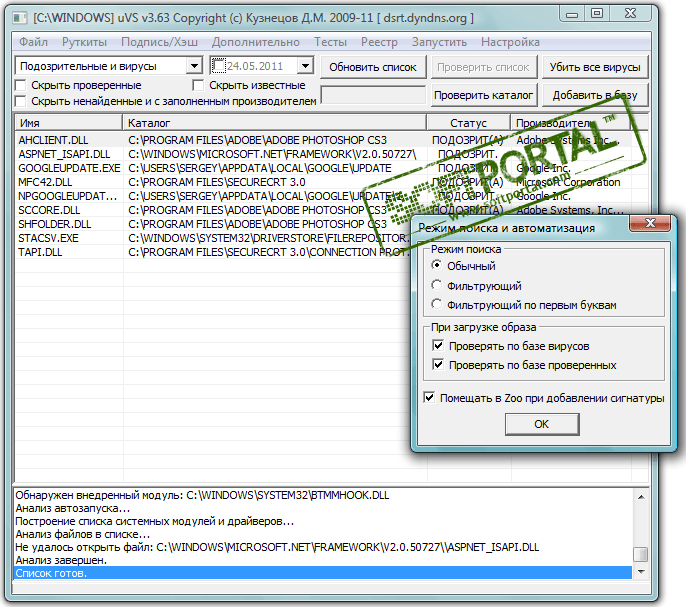The image size is (686, 607).
Task: Open the Реестр menu
Action: point(379,42)
